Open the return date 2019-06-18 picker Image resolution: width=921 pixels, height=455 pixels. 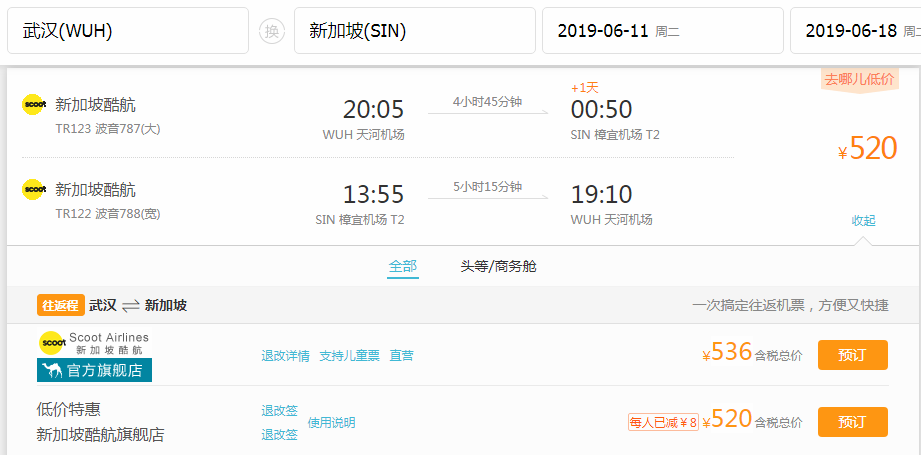tap(855, 31)
